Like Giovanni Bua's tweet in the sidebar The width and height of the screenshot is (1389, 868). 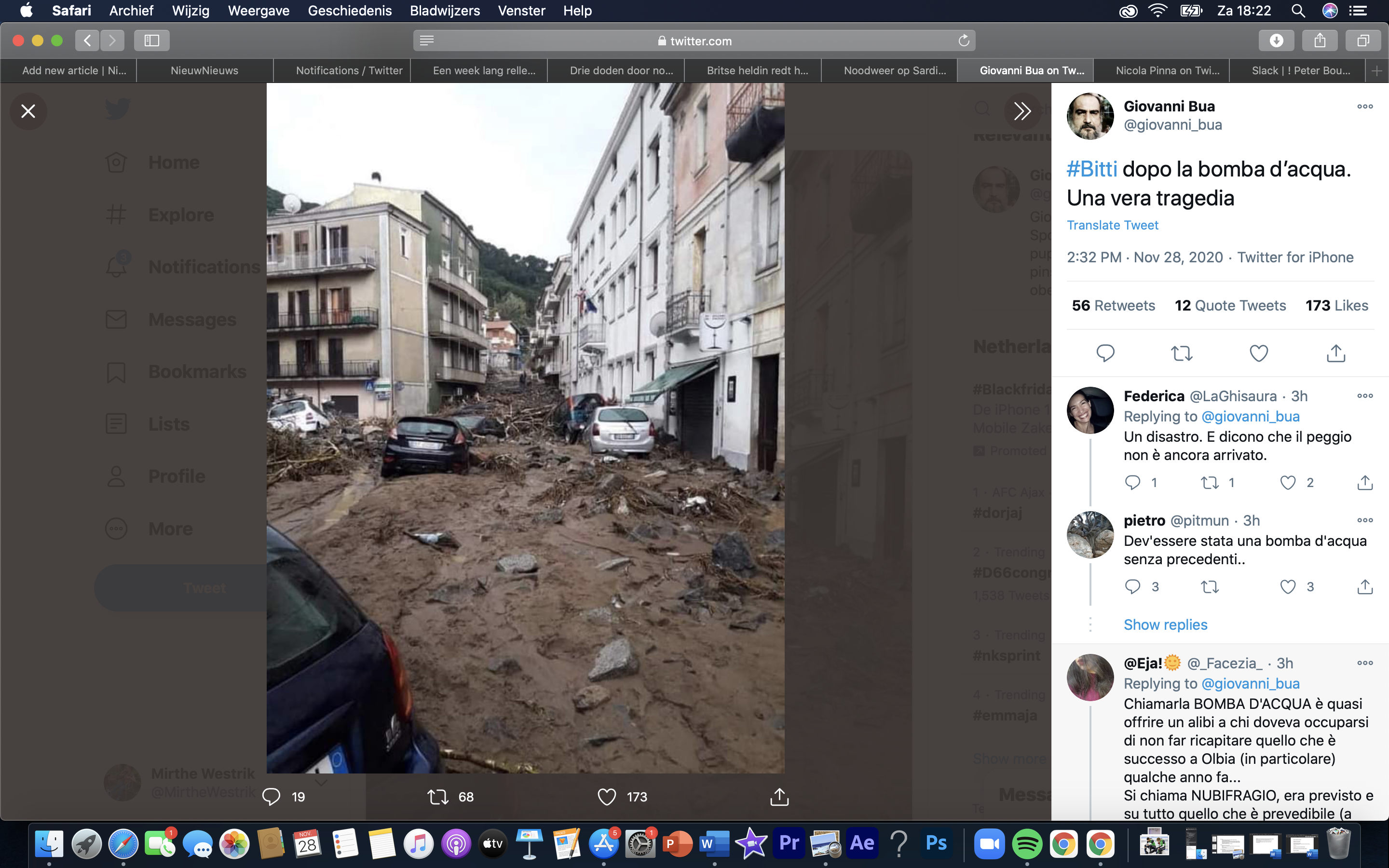[1258, 353]
